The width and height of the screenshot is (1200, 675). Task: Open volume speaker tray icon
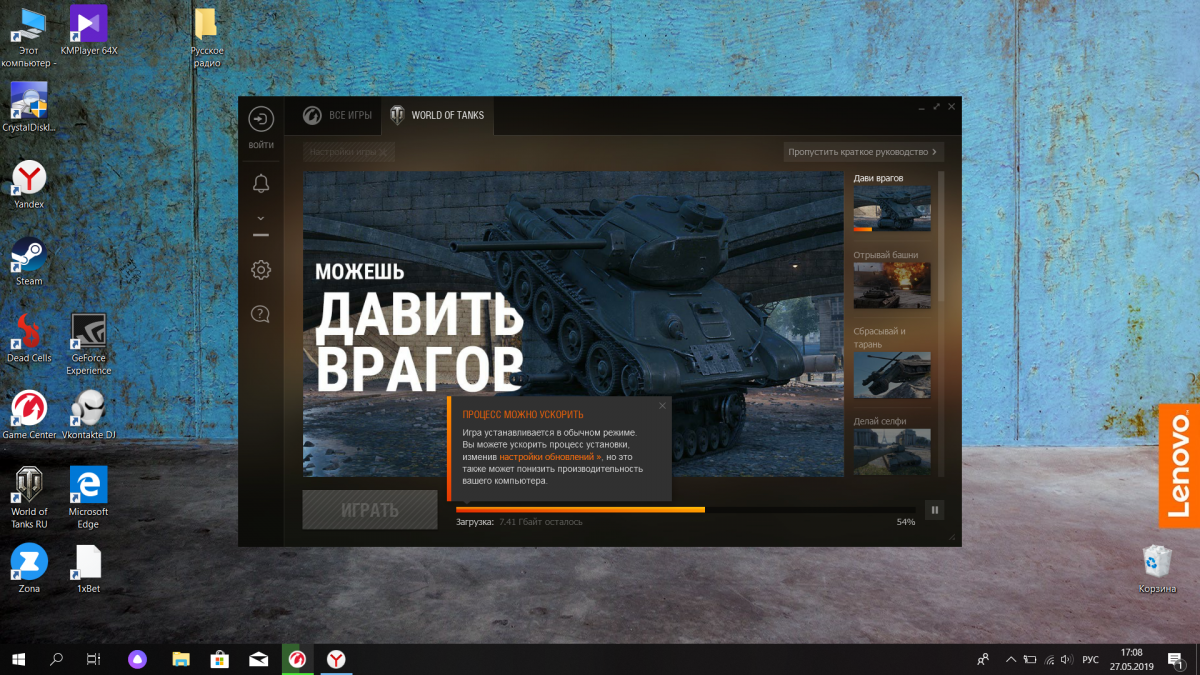(1068, 659)
